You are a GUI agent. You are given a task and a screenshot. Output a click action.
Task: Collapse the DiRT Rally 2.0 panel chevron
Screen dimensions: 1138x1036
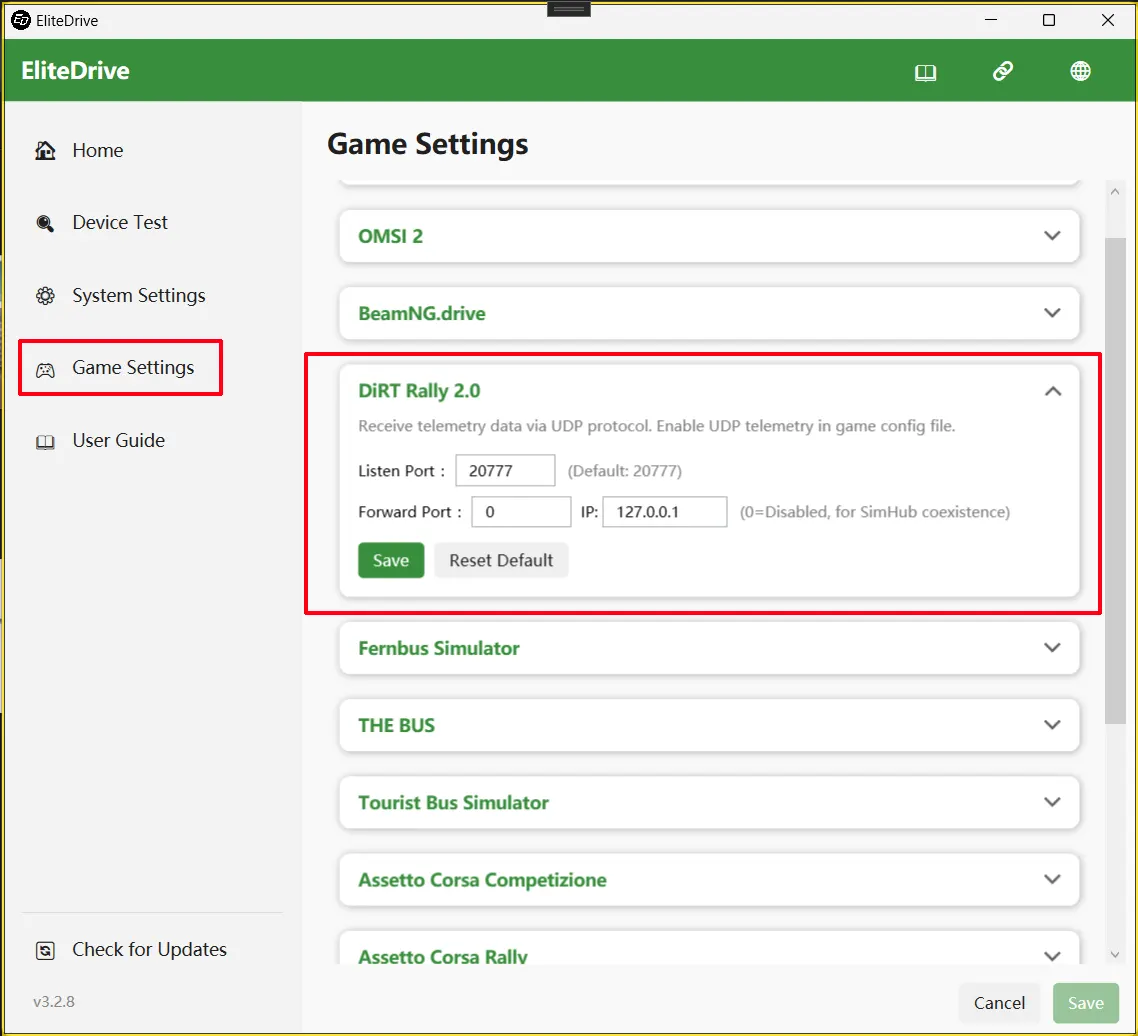1052,391
